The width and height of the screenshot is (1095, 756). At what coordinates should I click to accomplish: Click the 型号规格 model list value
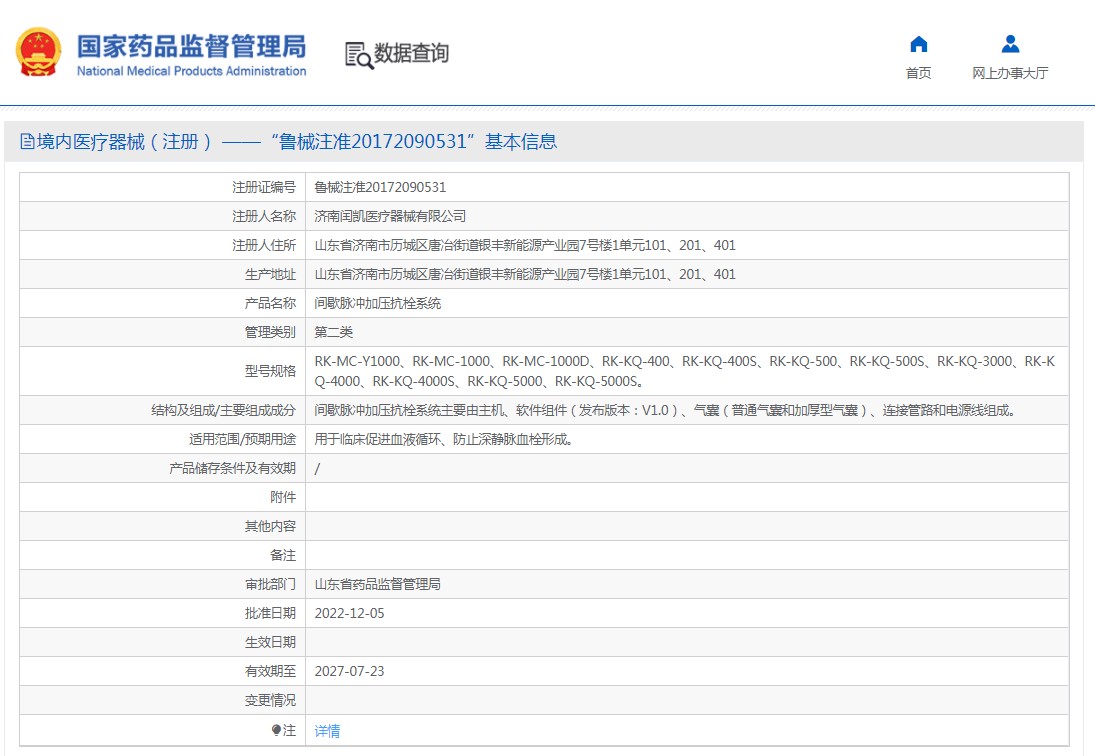click(684, 371)
